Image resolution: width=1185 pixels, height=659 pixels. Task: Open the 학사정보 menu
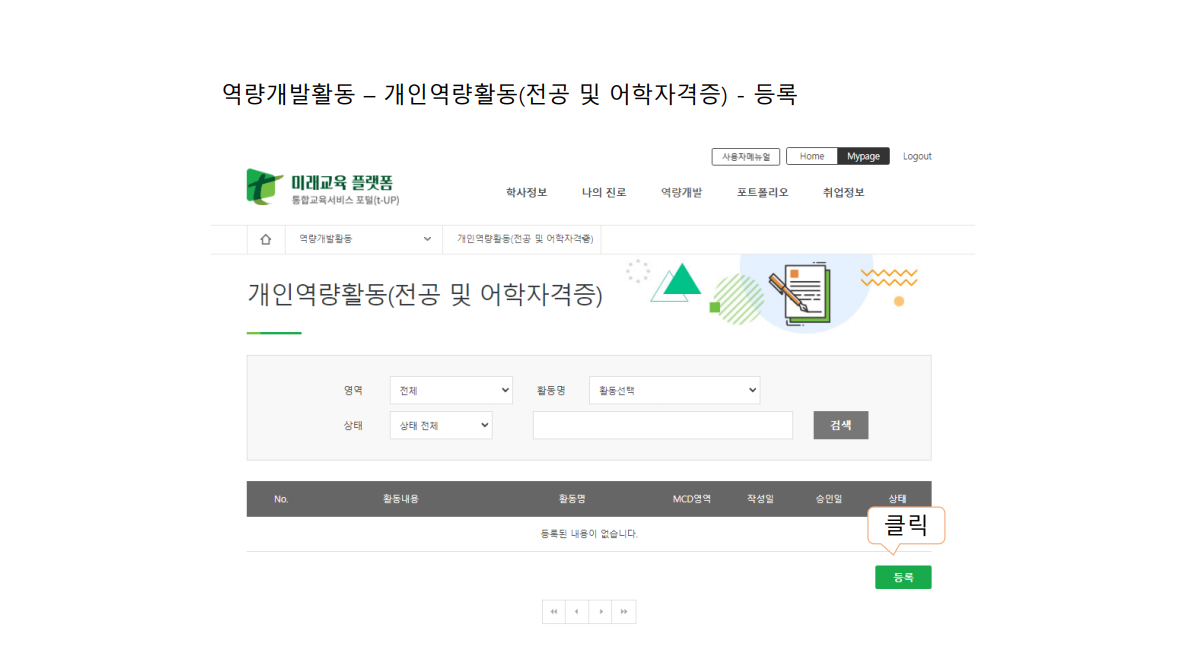pyautogui.click(x=526, y=193)
